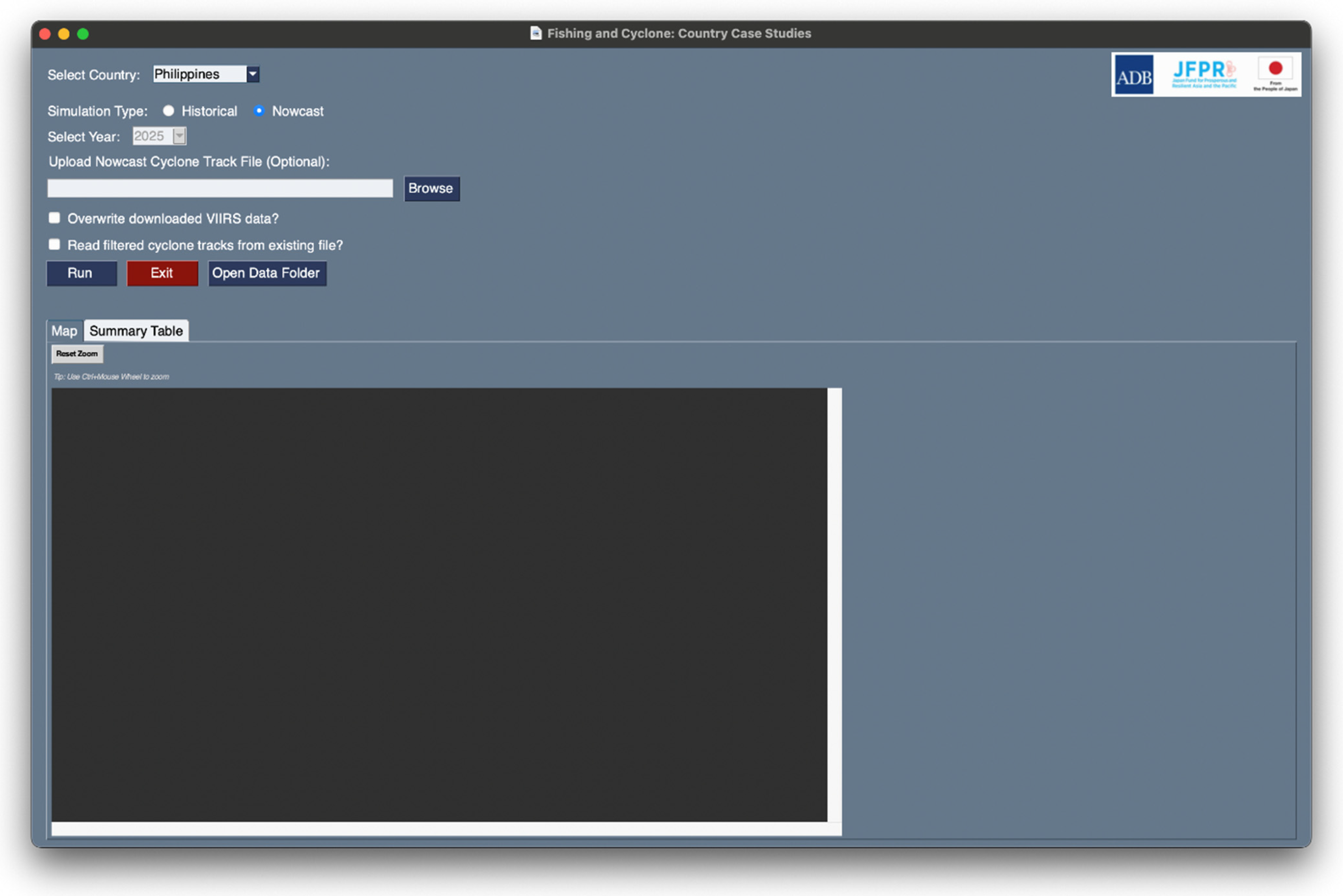Switch to the Summary Table tab

[x=136, y=331]
